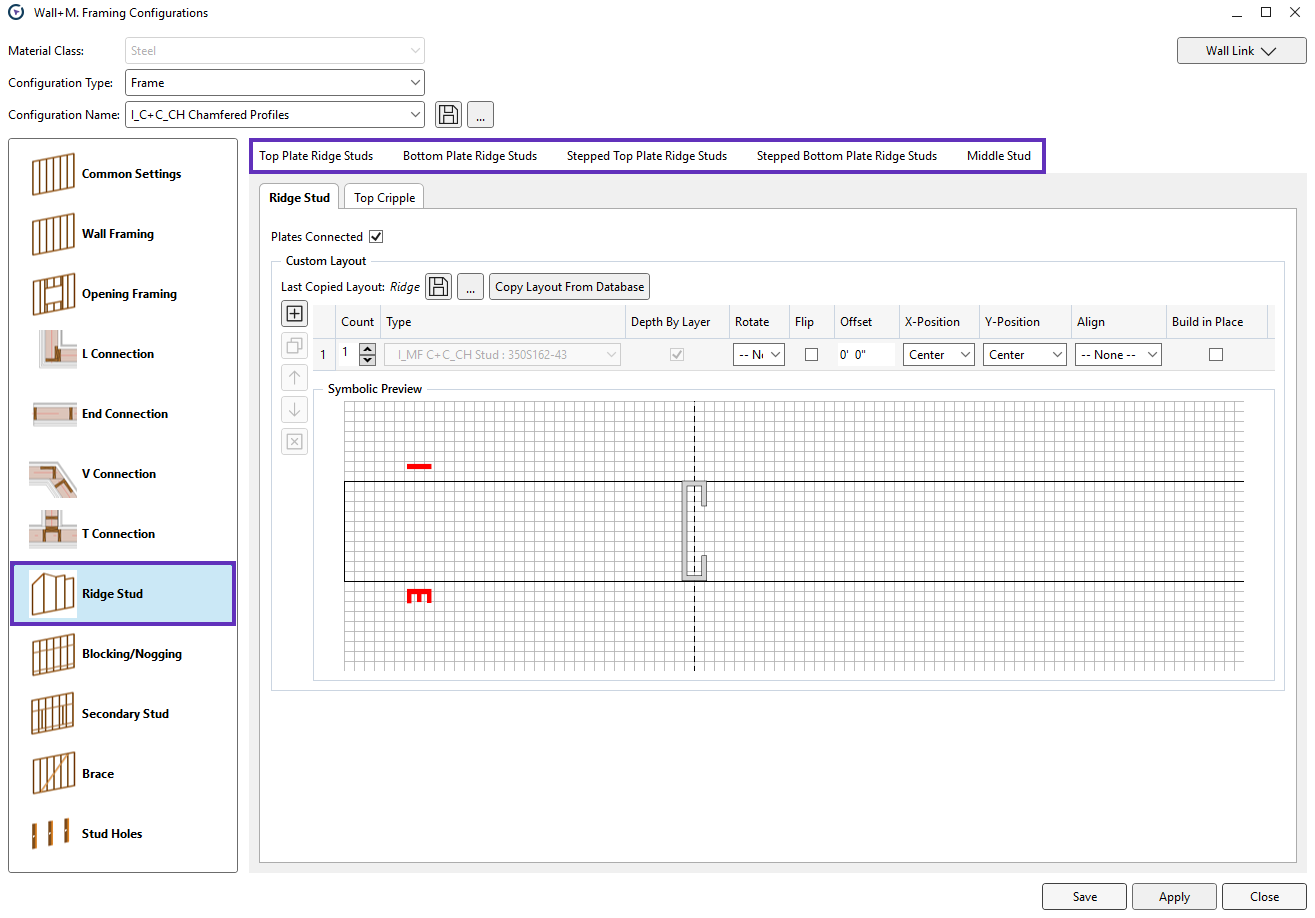Click the add row plus icon
The image size is (1315, 918).
pos(295,314)
